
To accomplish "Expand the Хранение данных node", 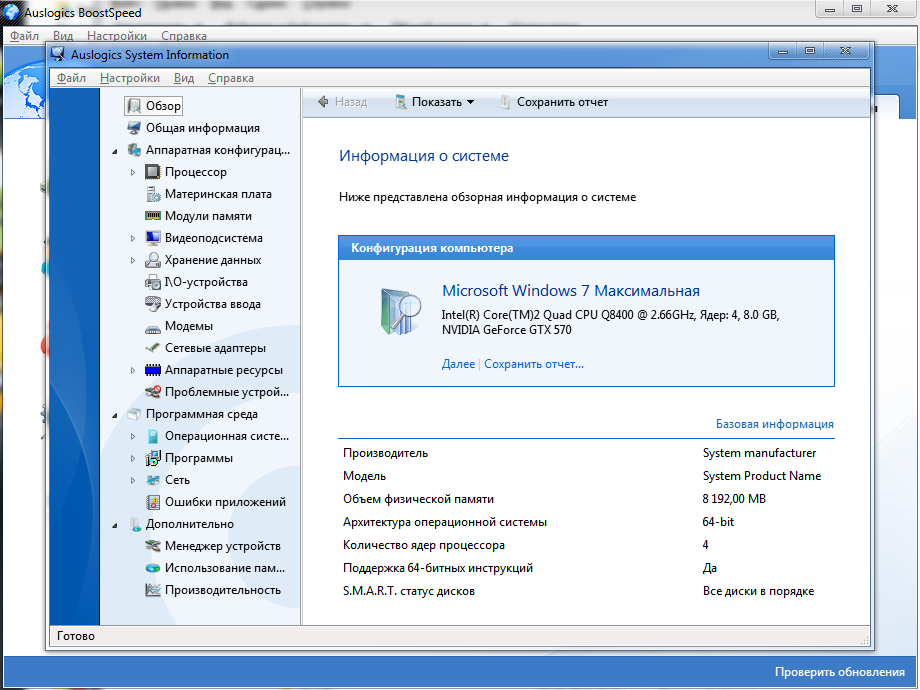I will pyautogui.click(x=133, y=261).
